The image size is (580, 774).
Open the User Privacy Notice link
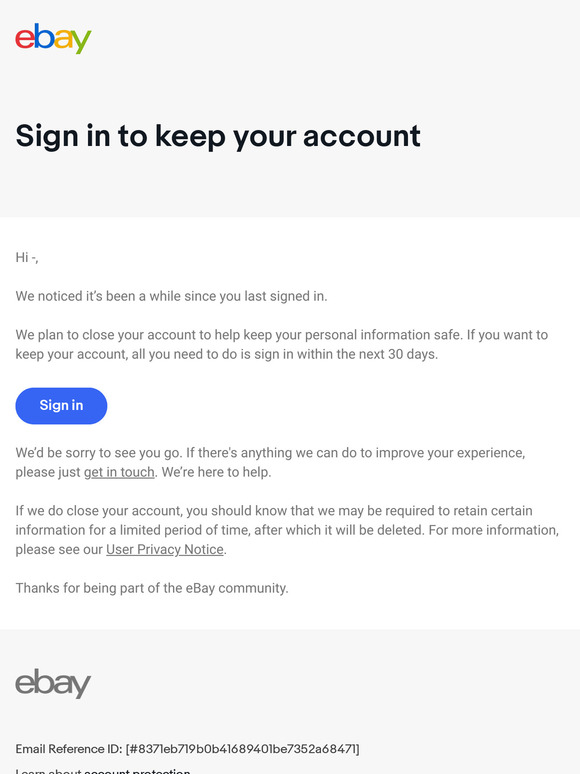pyautogui.click(x=165, y=549)
